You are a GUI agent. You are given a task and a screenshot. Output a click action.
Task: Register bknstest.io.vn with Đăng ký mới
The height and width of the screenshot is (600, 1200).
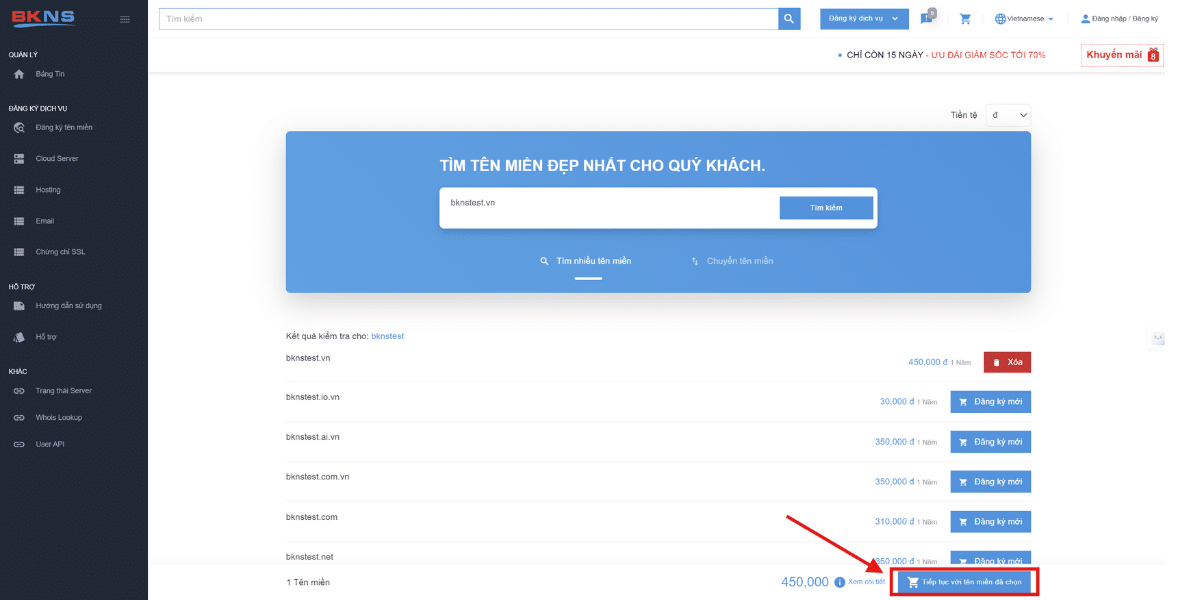point(990,402)
